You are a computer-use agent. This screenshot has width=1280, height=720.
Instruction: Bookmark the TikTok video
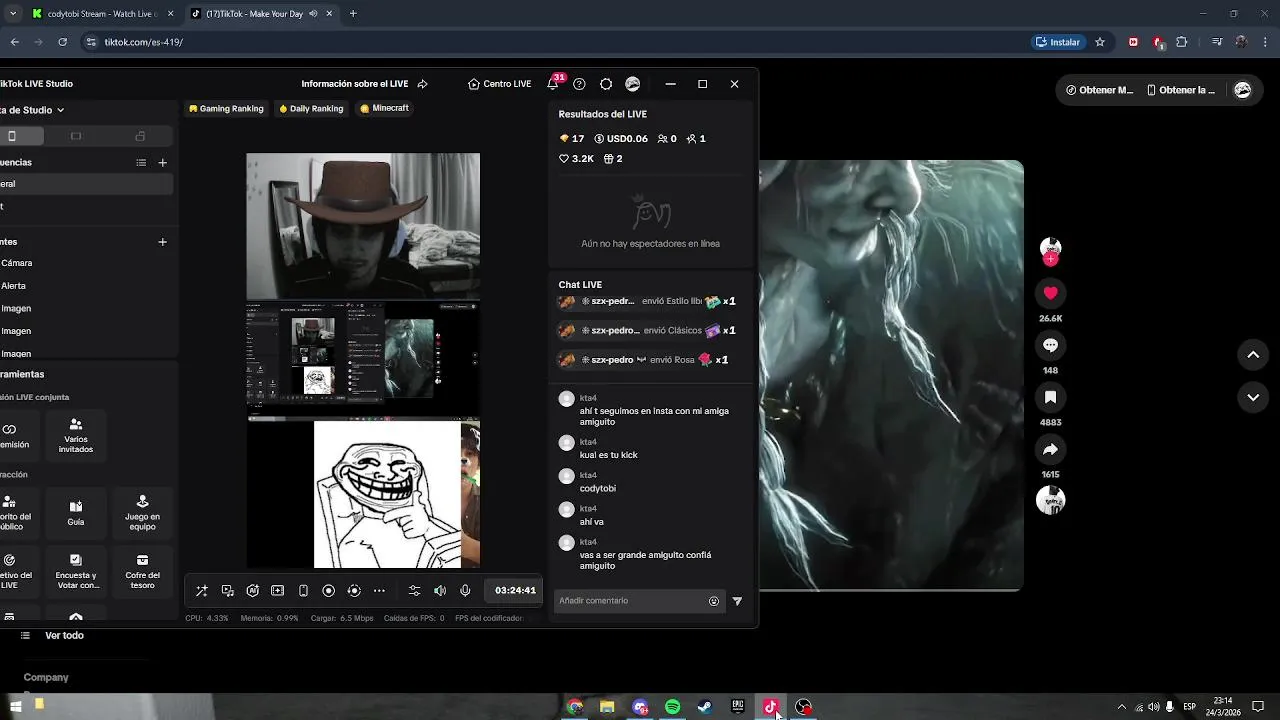pyautogui.click(x=1050, y=397)
